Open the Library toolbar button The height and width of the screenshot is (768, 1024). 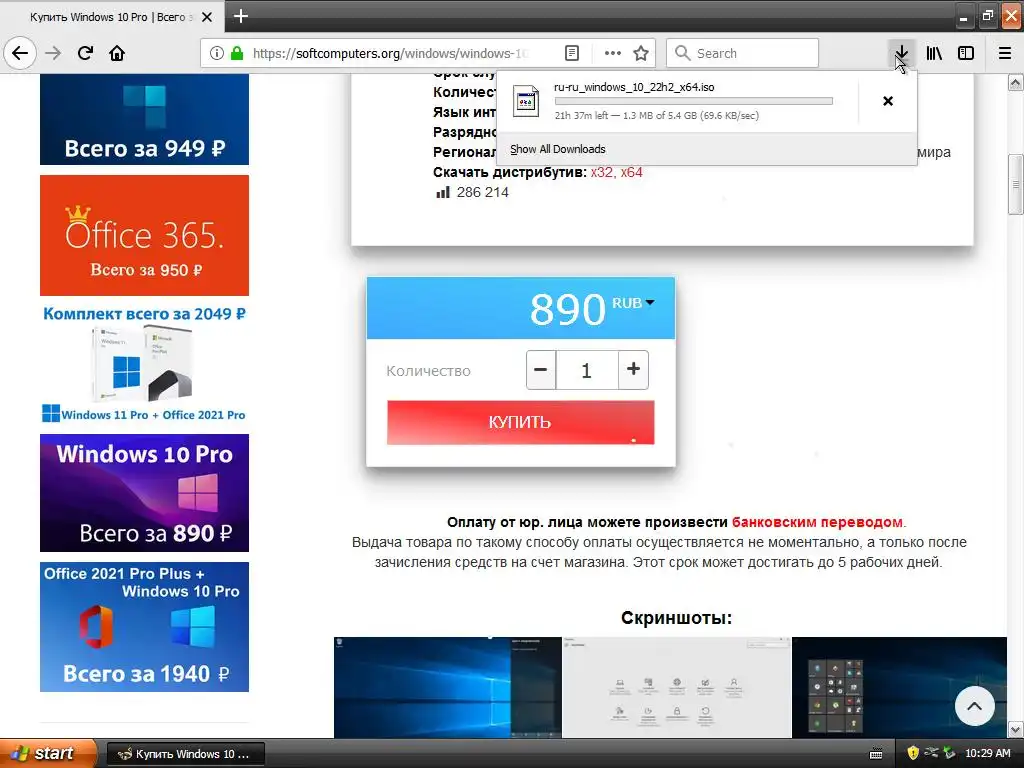[x=934, y=53]
